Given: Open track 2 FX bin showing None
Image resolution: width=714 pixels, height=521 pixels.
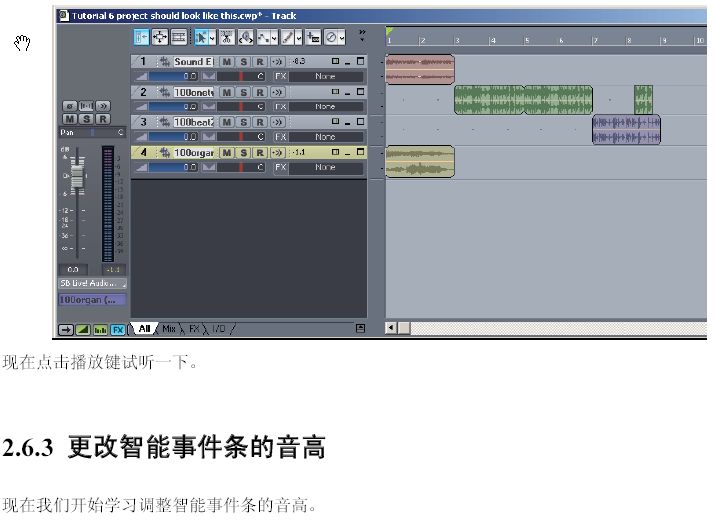Looking at the screenshot, I should (x=326, y=107).
